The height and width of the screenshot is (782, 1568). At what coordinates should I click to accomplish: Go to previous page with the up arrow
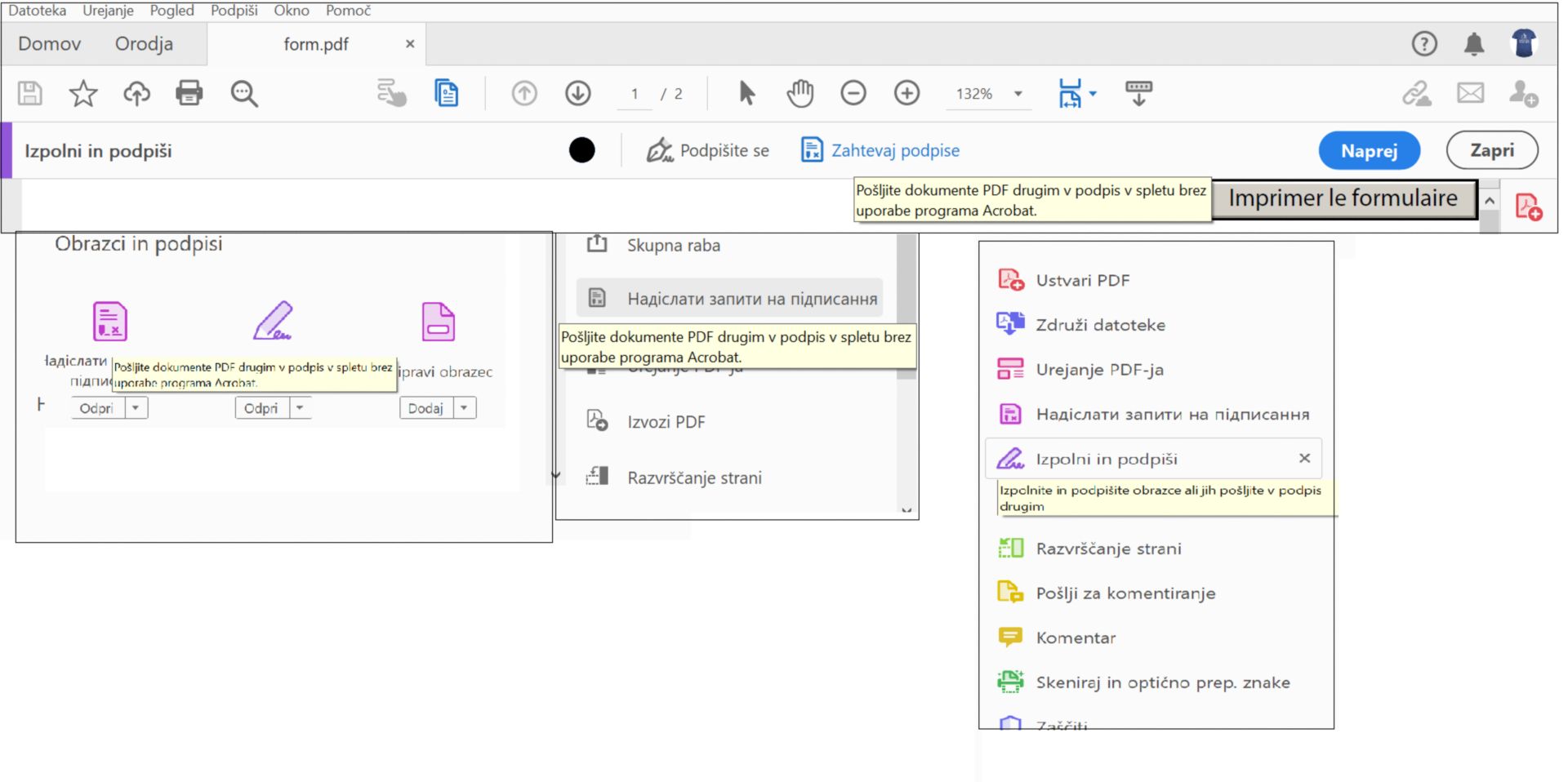click(x=524, y=93)
